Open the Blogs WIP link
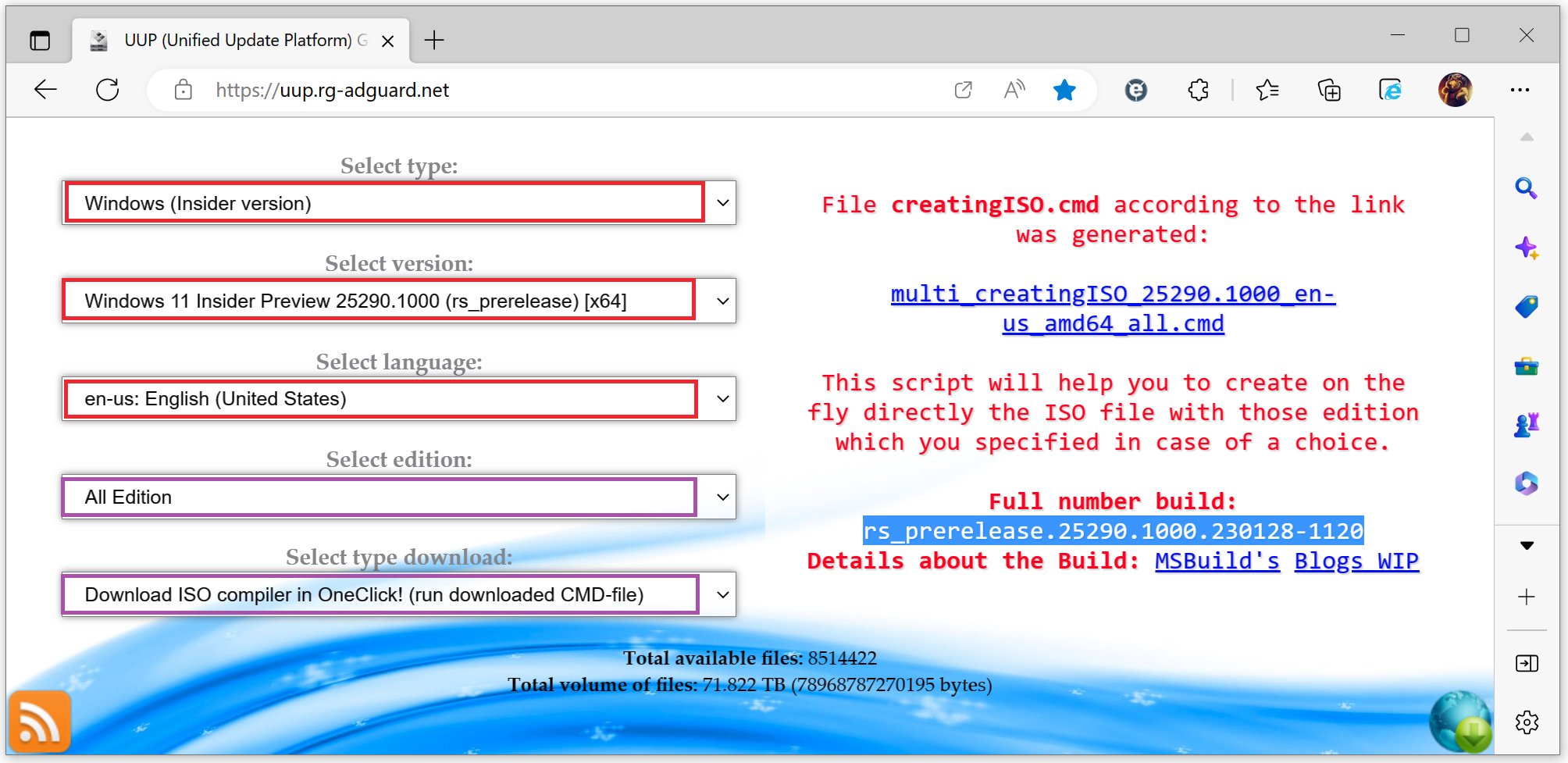The height and width of the screenshot is (763, 1568). 1356,561
